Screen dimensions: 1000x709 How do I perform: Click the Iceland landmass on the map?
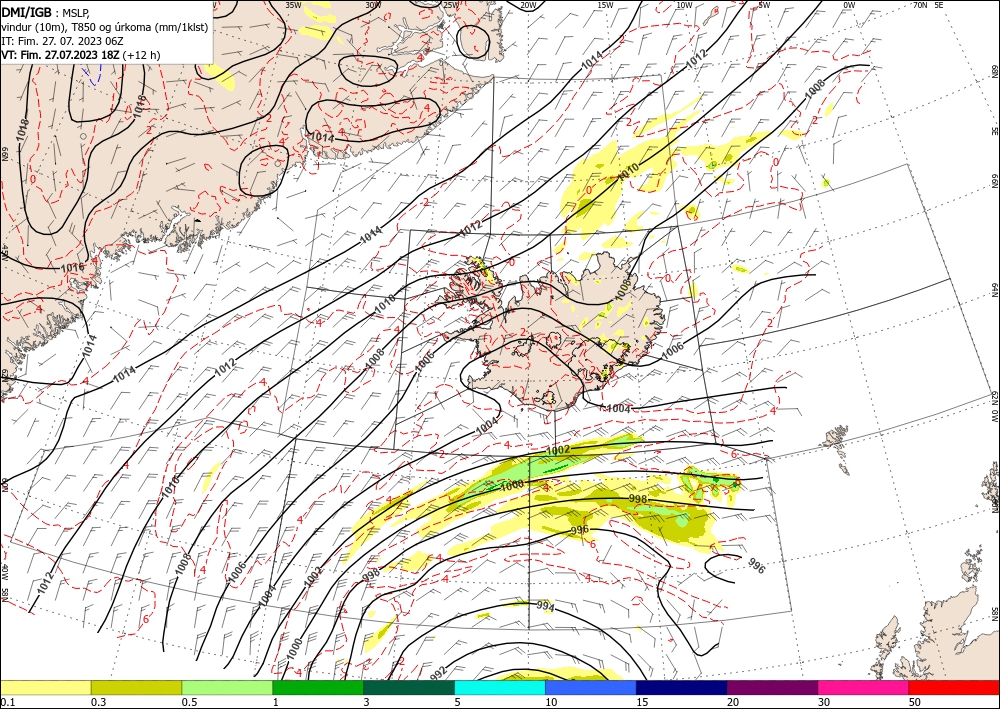(555, 332)
